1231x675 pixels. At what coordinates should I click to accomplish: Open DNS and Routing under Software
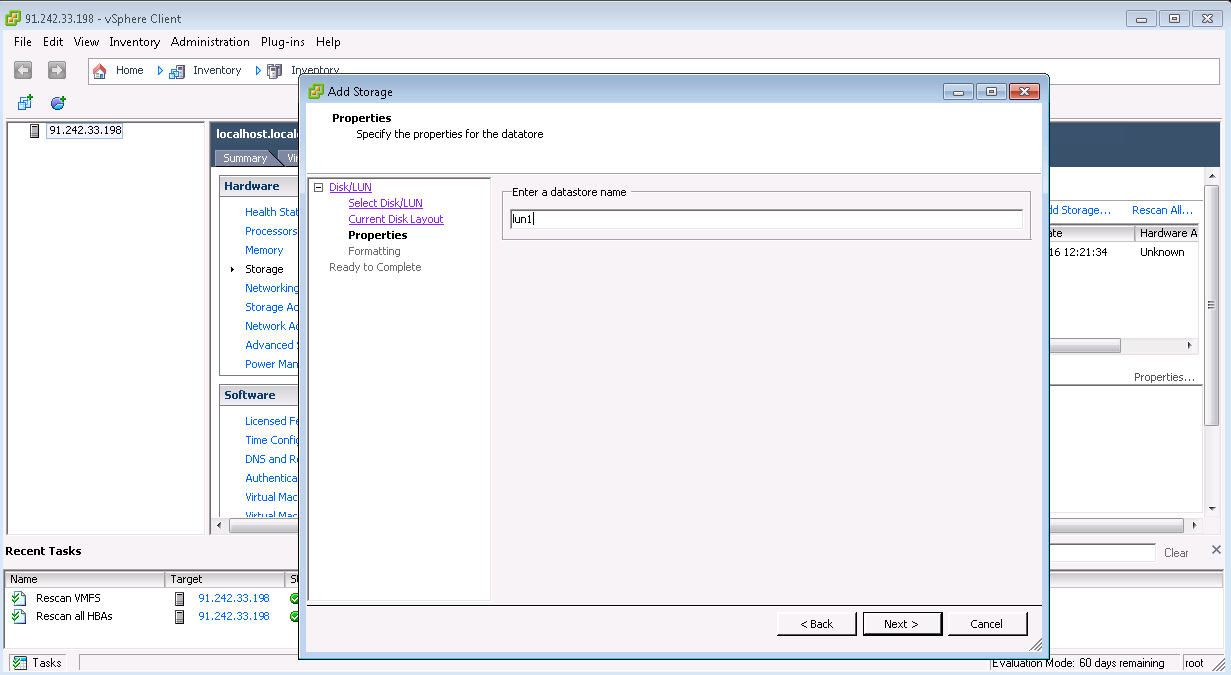[x=272, y=459]
